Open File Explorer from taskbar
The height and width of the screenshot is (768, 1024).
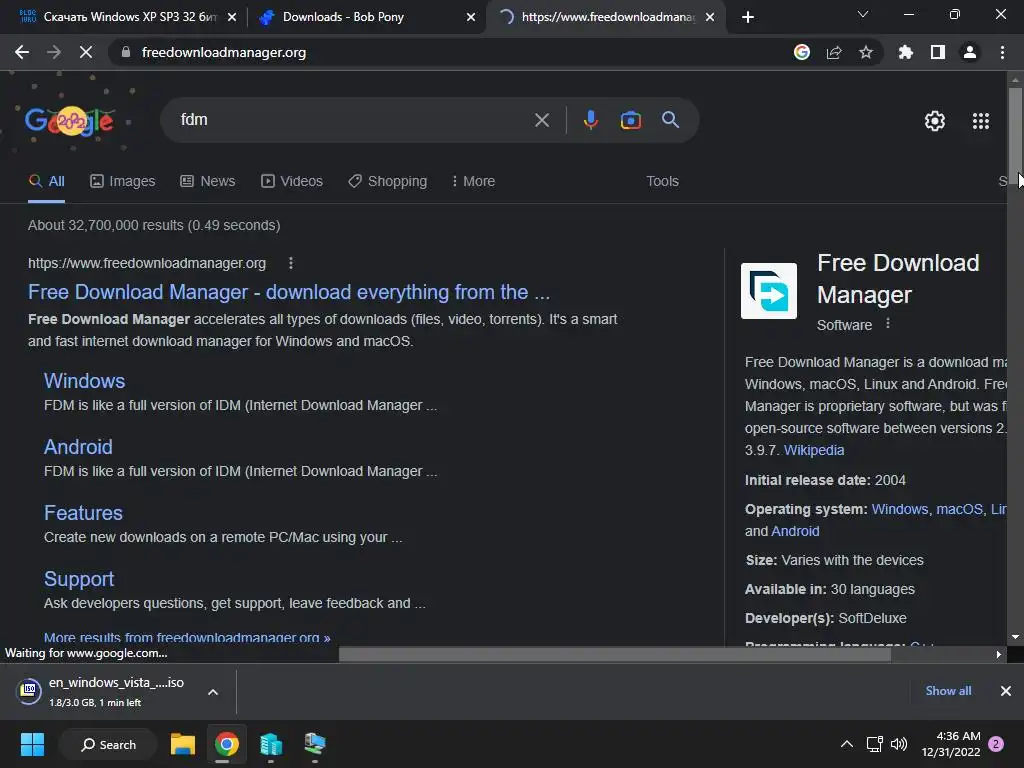pyautogui.click(x=183, y=744)
